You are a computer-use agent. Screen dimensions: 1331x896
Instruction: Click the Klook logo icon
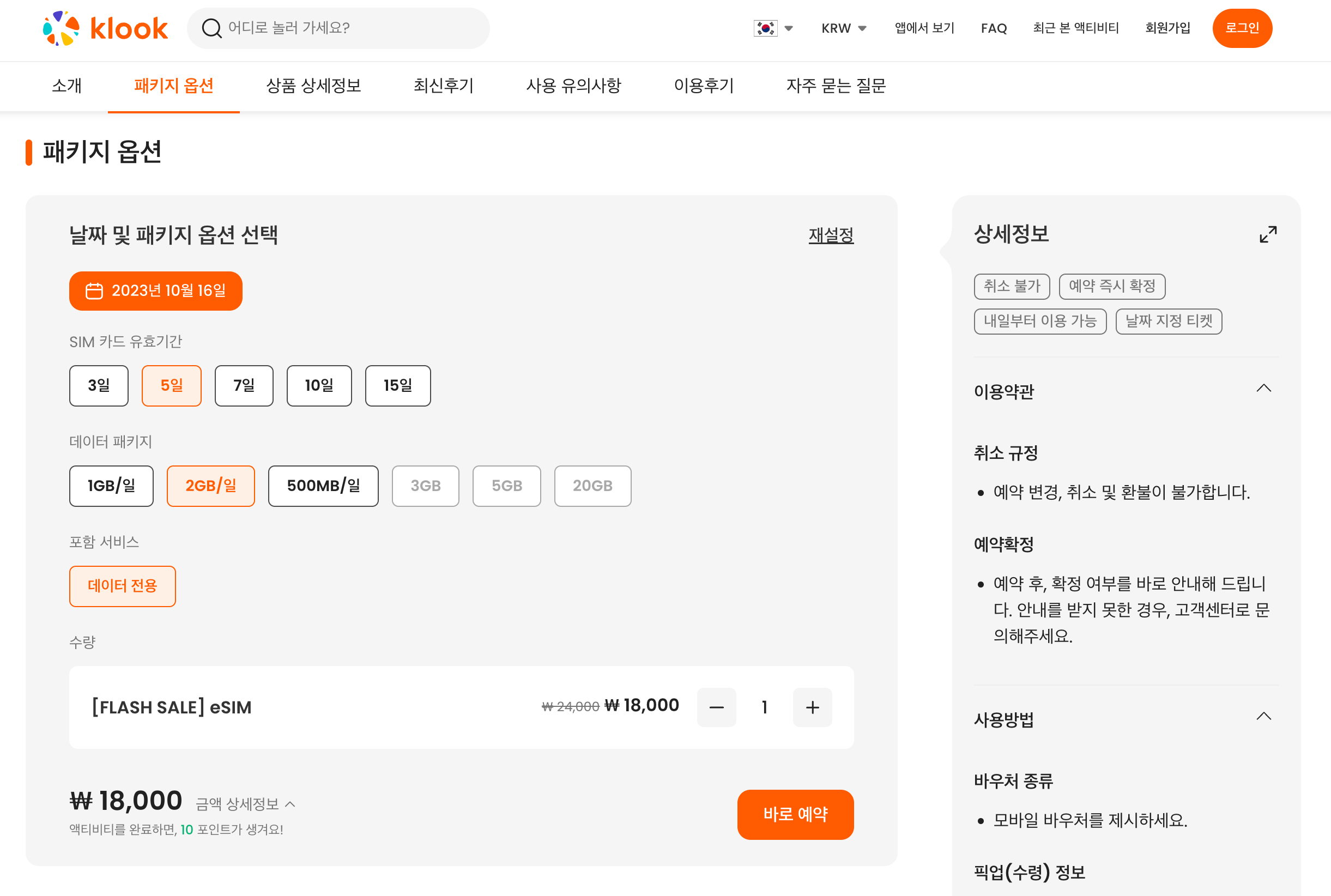pyautogui.click(x=61, y=28)
